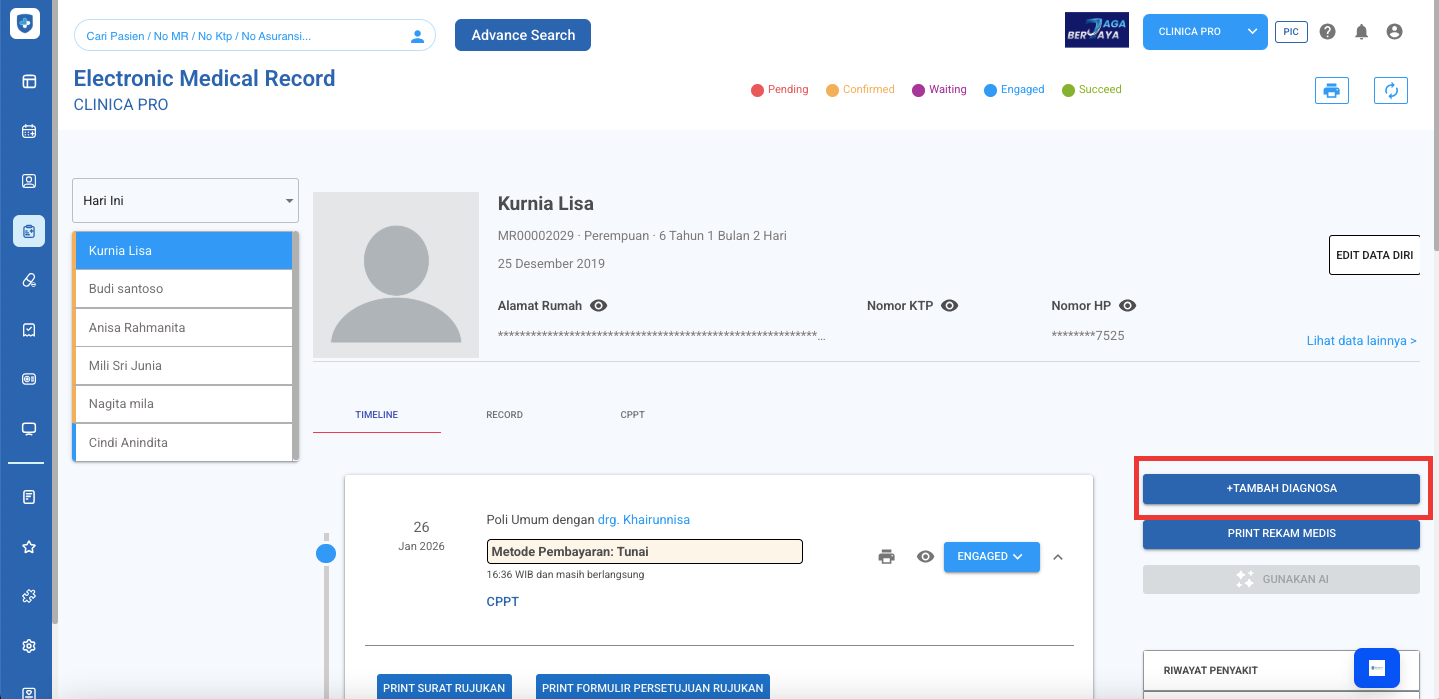Select patient Budi santoso from list

(x=183, y=289)
